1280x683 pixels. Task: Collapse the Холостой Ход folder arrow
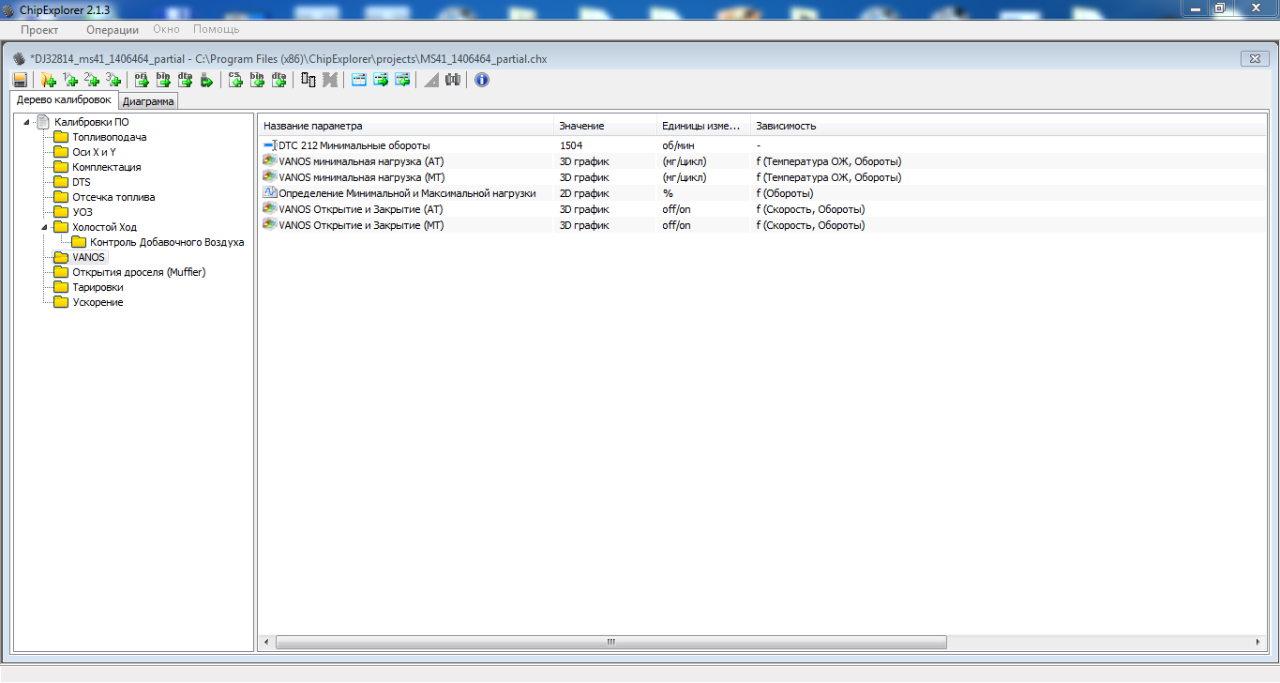(x=45, y=227)
